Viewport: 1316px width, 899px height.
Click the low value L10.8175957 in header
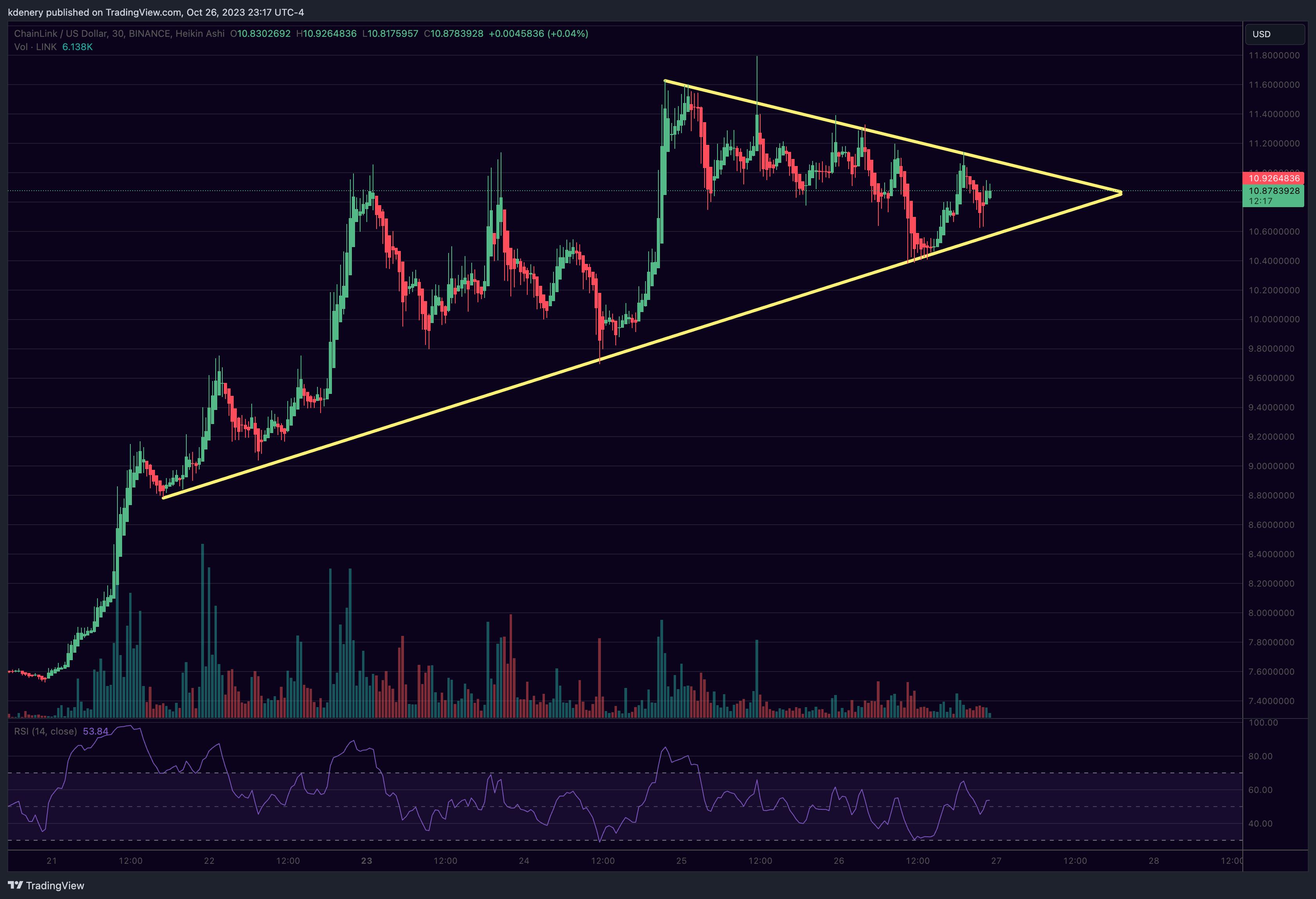point(390,33)
